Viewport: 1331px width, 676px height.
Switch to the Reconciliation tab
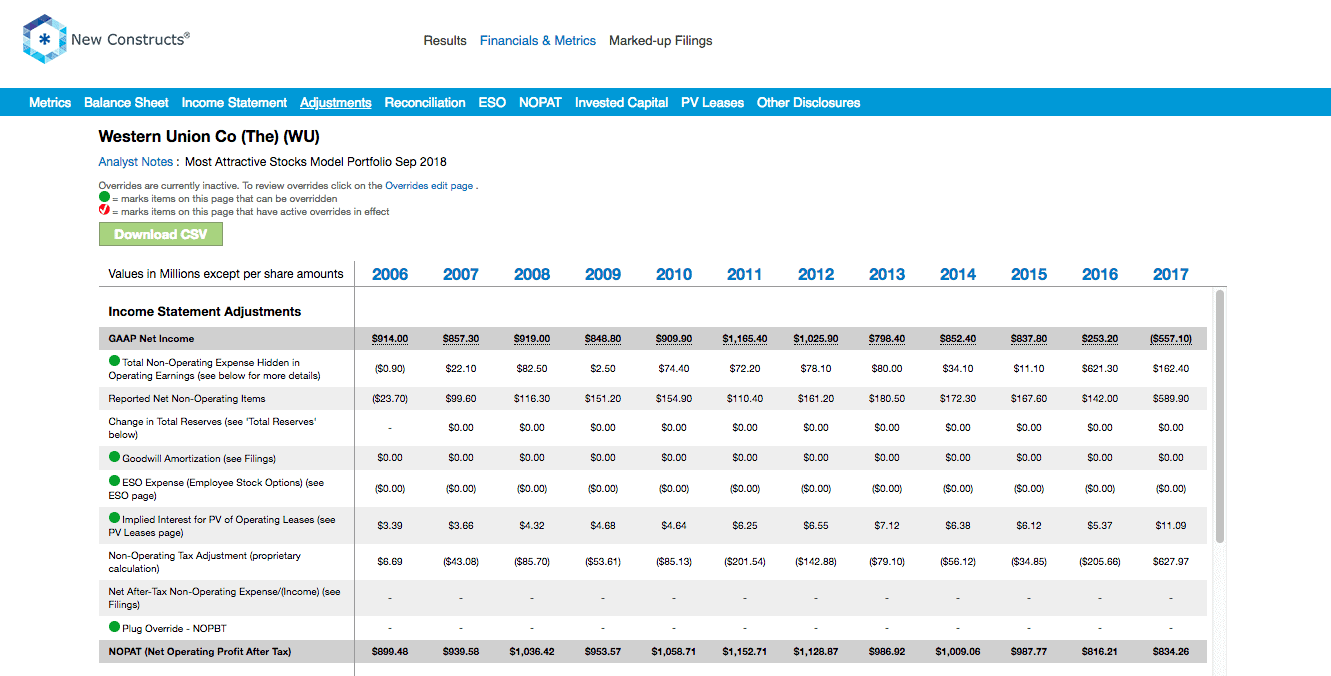[425, 102]
